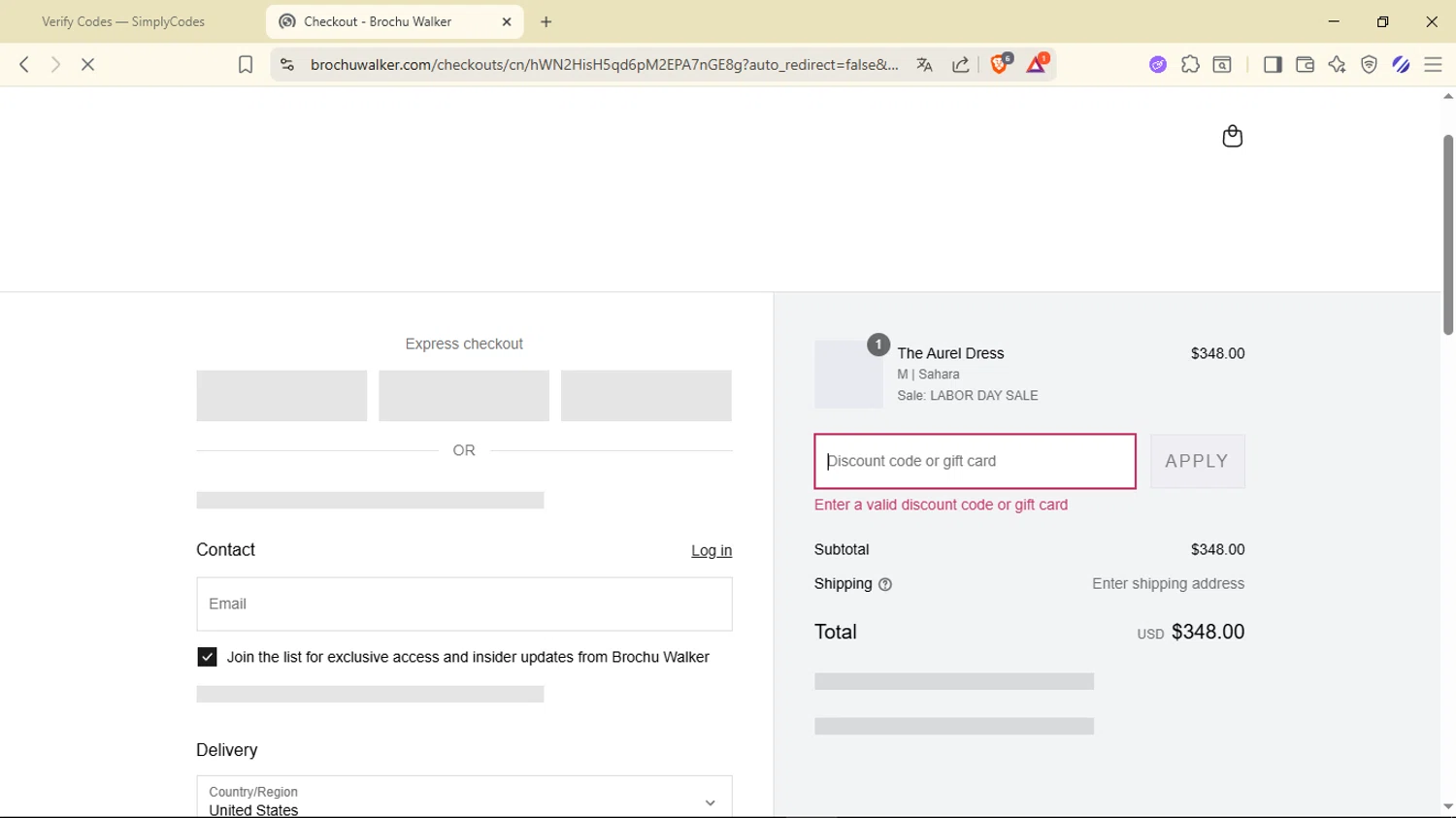Click The Aurel Dress product thumbnail
This screenshot has height=818, width=1456.
click(x=848, y=374)
